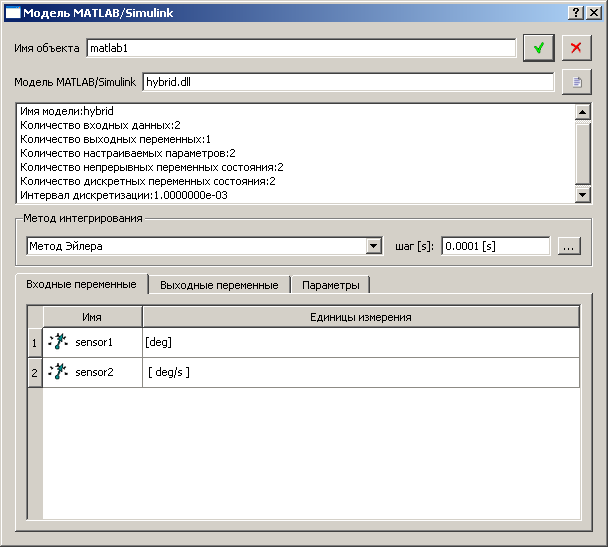The image size is (608, 547).
Task: Open the step settings with the ellipsis button
Action: [x=569, y=246]
